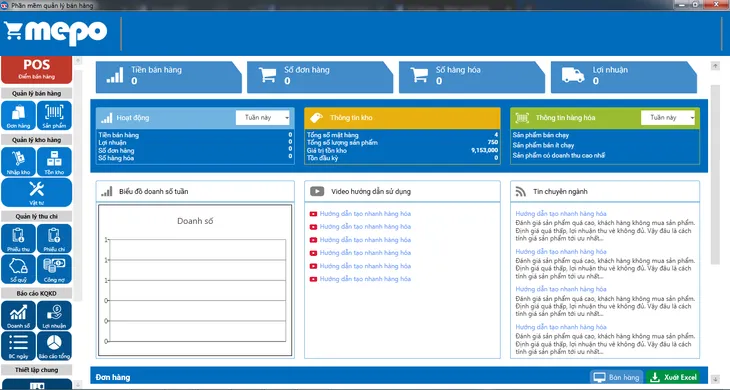
Task: Click the Tổng số lượng sản phẩm row
Action: tap(402, 142)
